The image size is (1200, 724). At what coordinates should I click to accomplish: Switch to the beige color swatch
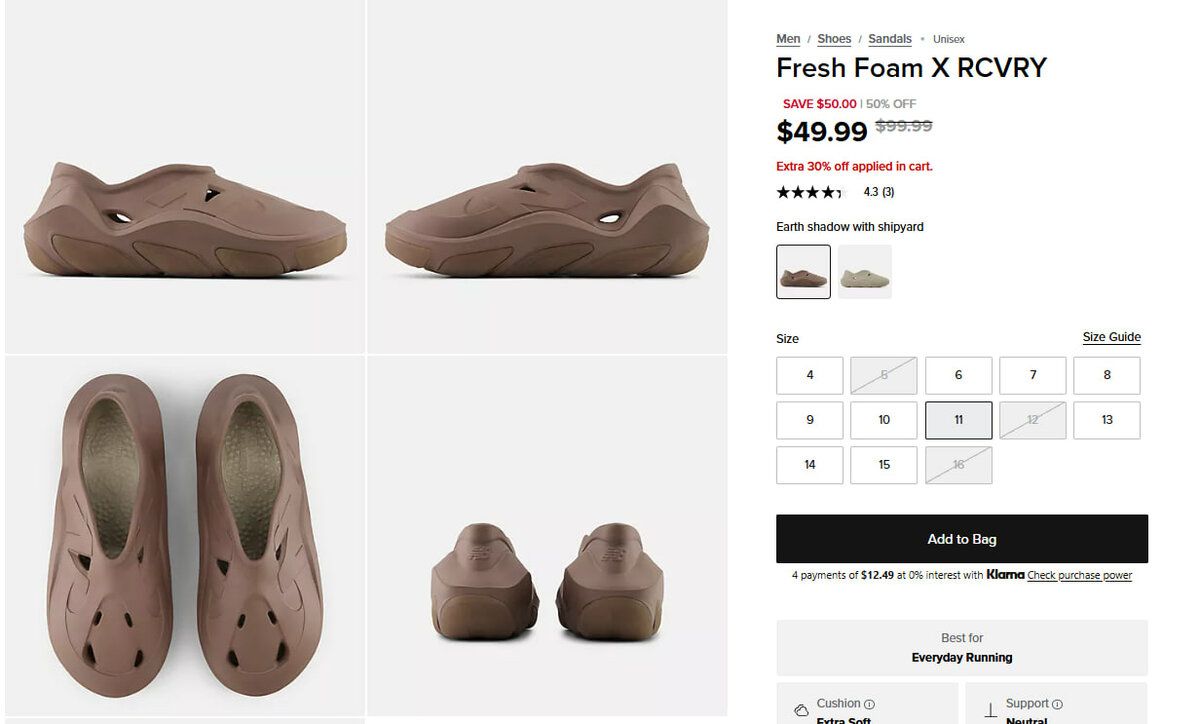point(865,272)
